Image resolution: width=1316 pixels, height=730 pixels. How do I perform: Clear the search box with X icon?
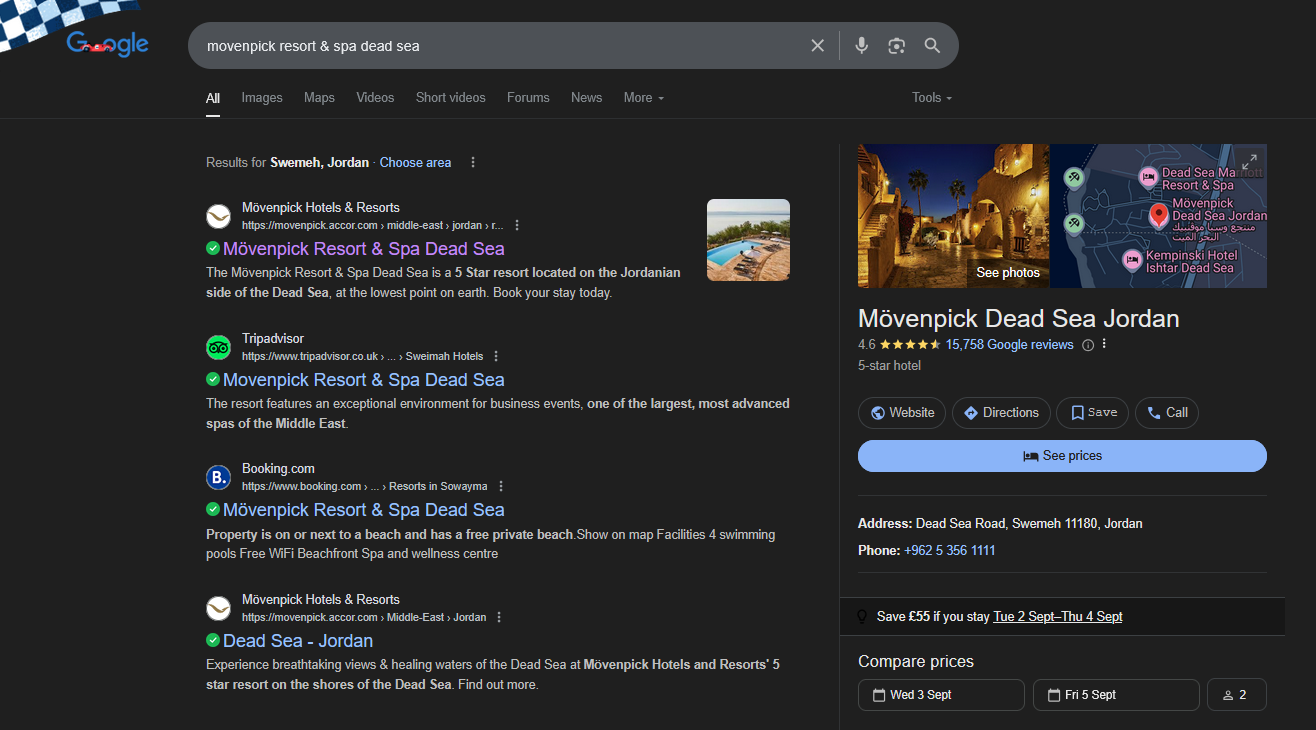[817, 46]
